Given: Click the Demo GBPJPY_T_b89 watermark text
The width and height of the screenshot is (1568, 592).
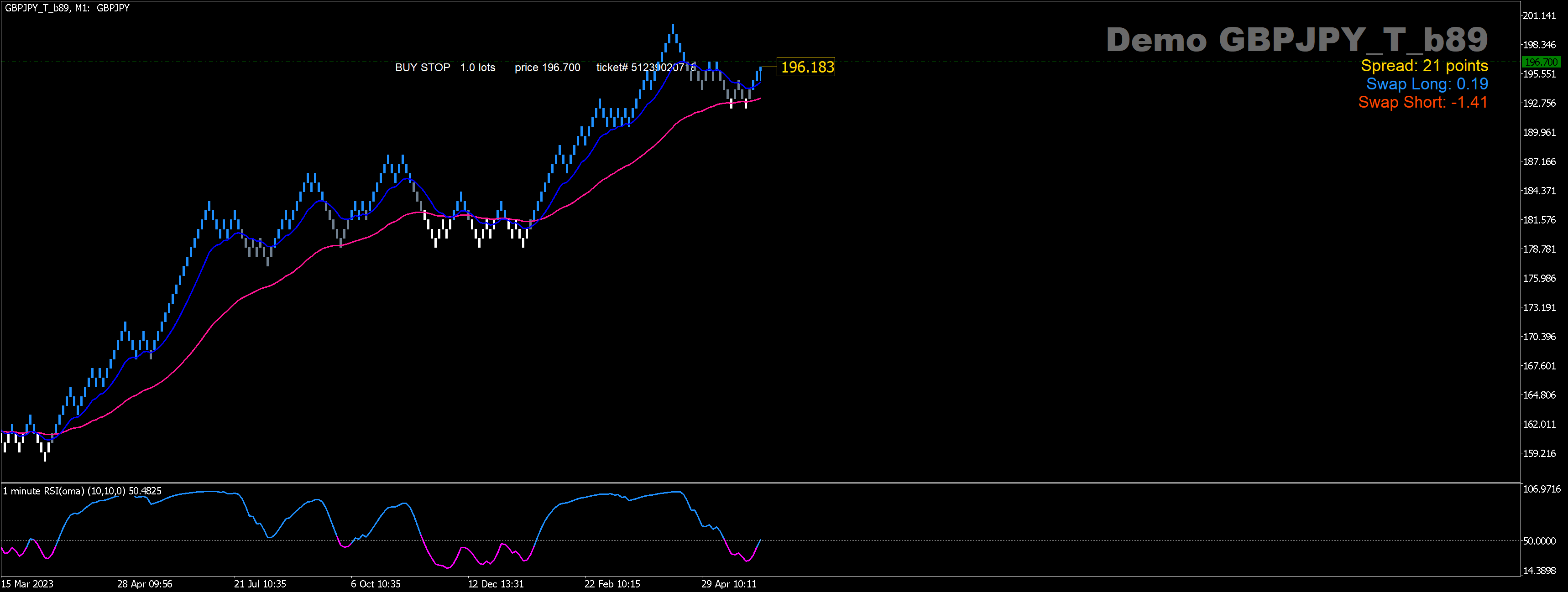Looking at the screenshot, I should tap(1296, 40).
